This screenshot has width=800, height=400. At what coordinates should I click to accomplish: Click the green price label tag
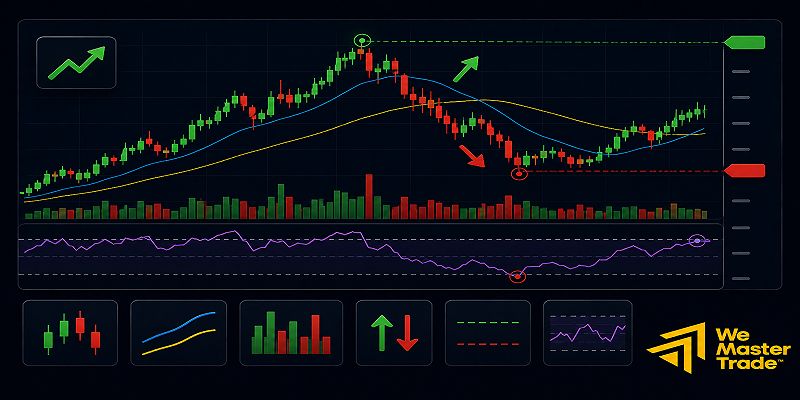(744, 42)
